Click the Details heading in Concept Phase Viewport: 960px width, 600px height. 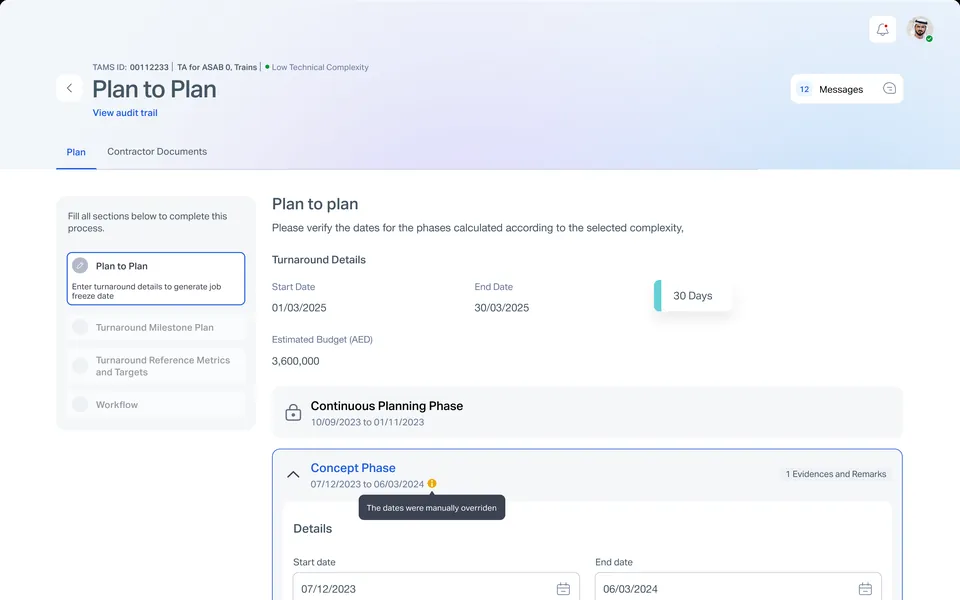312,529
